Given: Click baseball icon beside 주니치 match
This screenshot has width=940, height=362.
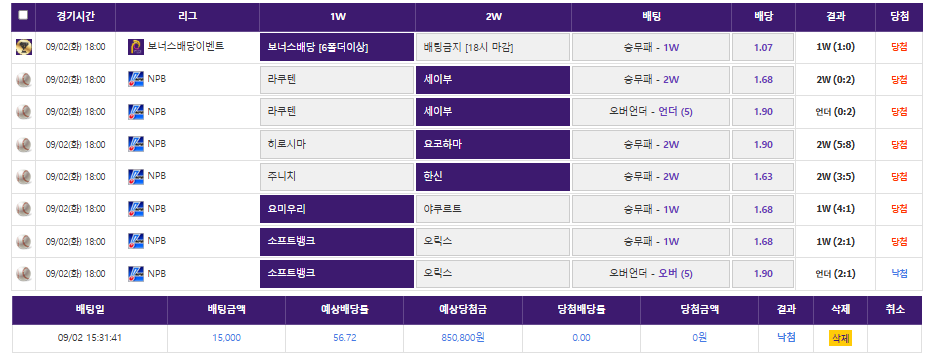Looking at the screenshot, I should click(23, 177).
